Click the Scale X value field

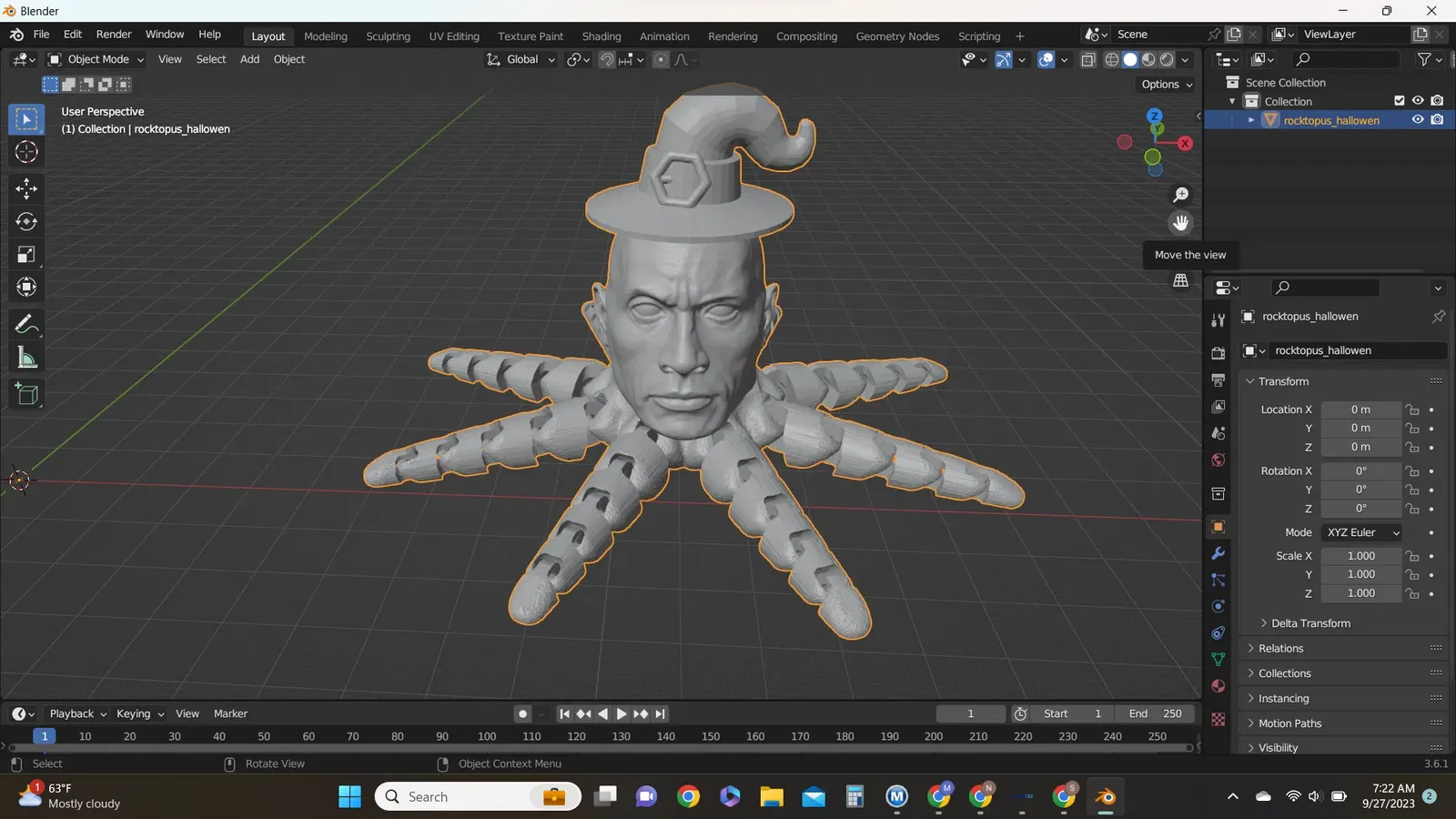[1360, 556]
